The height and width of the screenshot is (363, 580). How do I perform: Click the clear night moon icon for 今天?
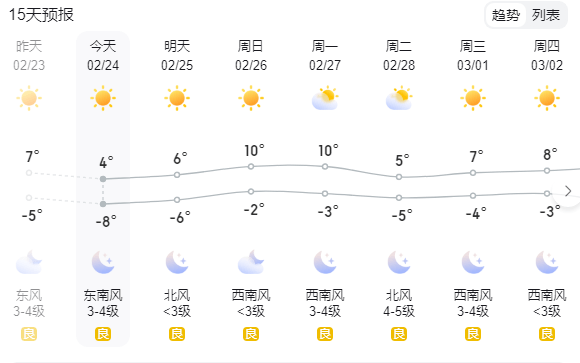coord(103,262)
